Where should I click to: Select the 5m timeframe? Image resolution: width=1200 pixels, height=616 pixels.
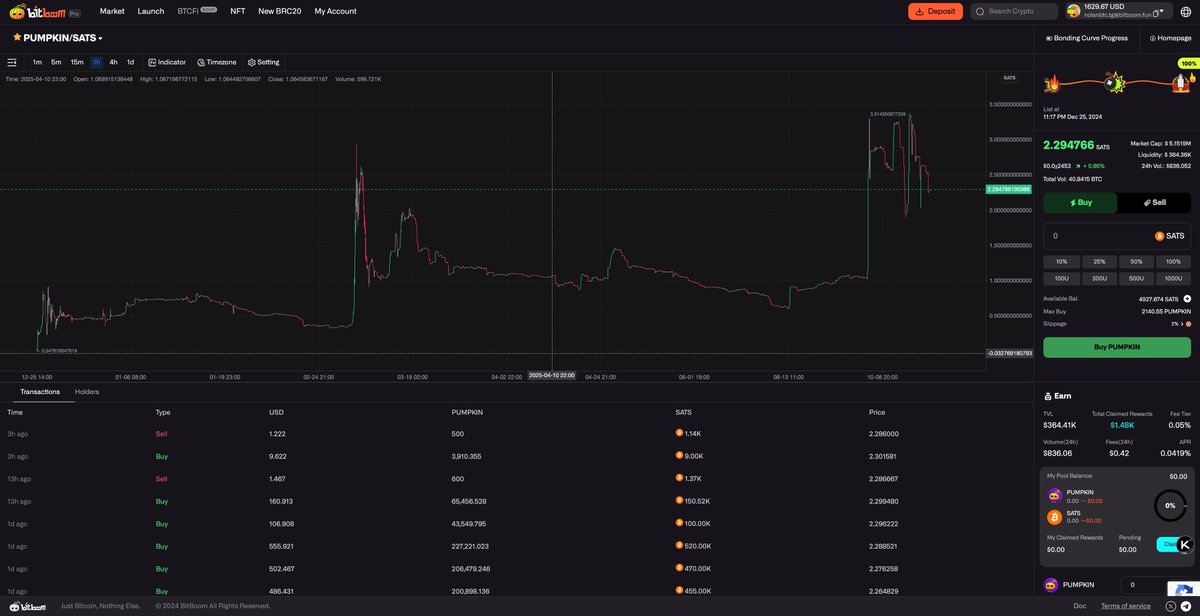(x=56, y=62)
